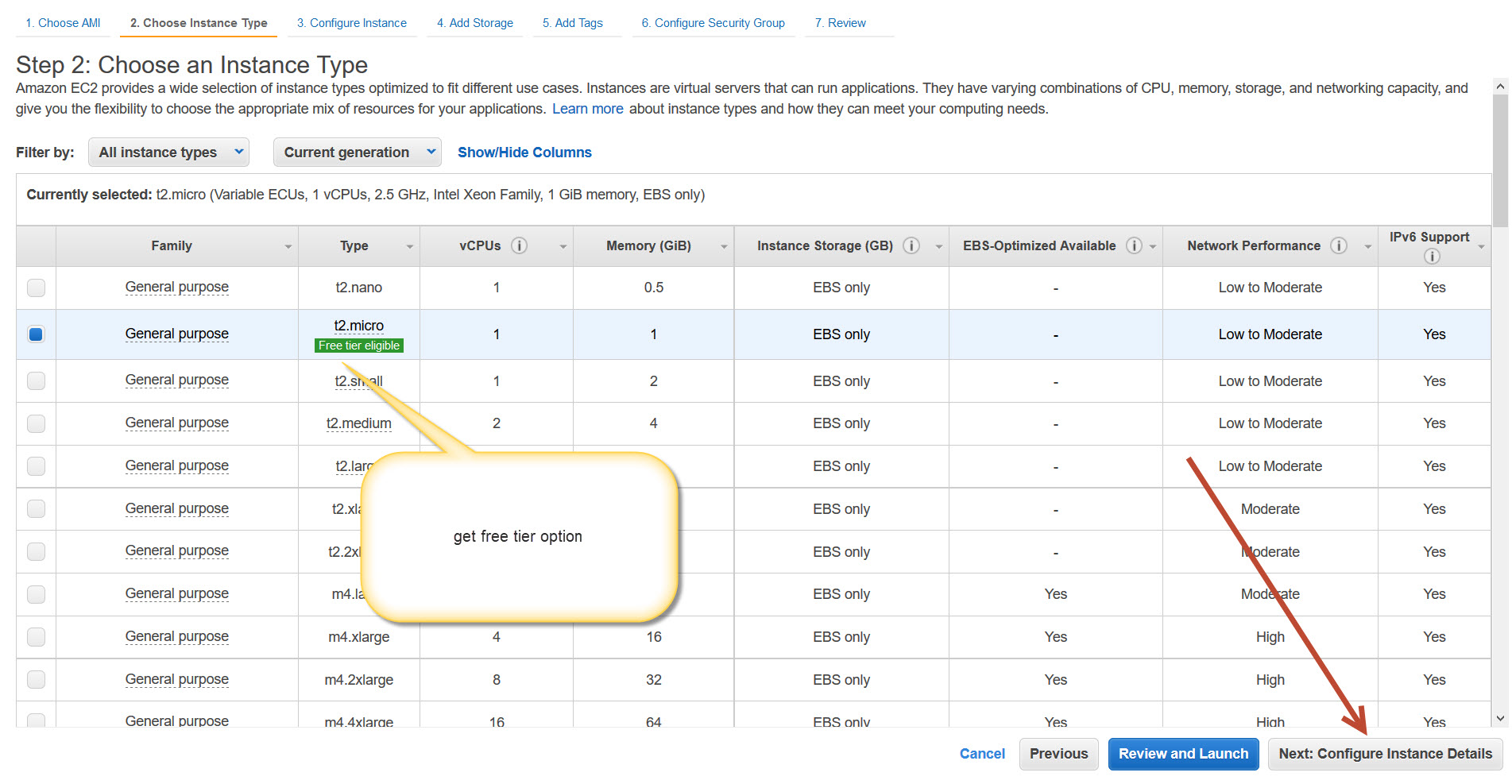The height and width of the screenshot is (784, 1512).
Task: Go to the 3. Configure Instance tab
Action: click(351, 23)
